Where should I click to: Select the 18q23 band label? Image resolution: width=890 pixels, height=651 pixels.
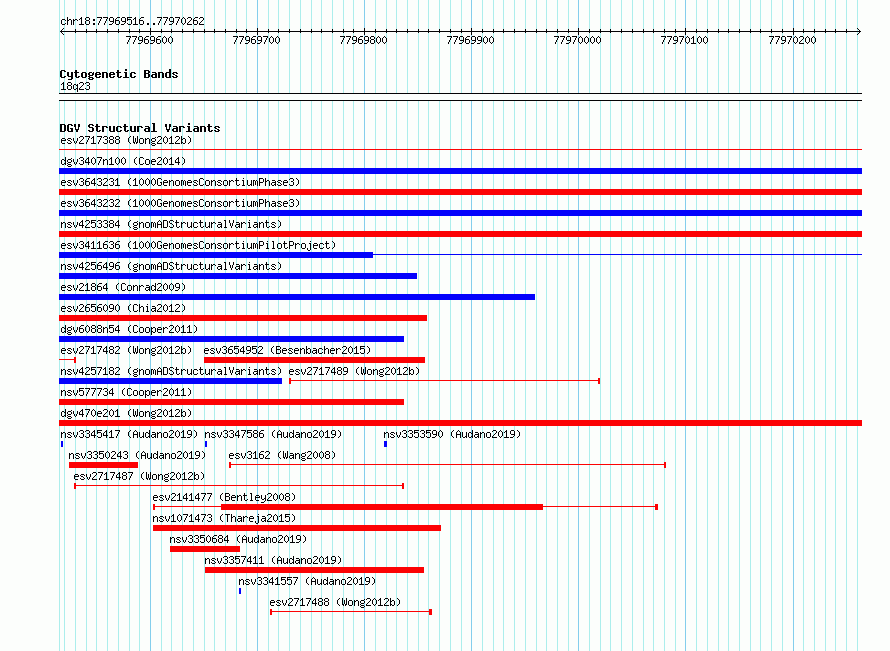click(x=75, y=86)
